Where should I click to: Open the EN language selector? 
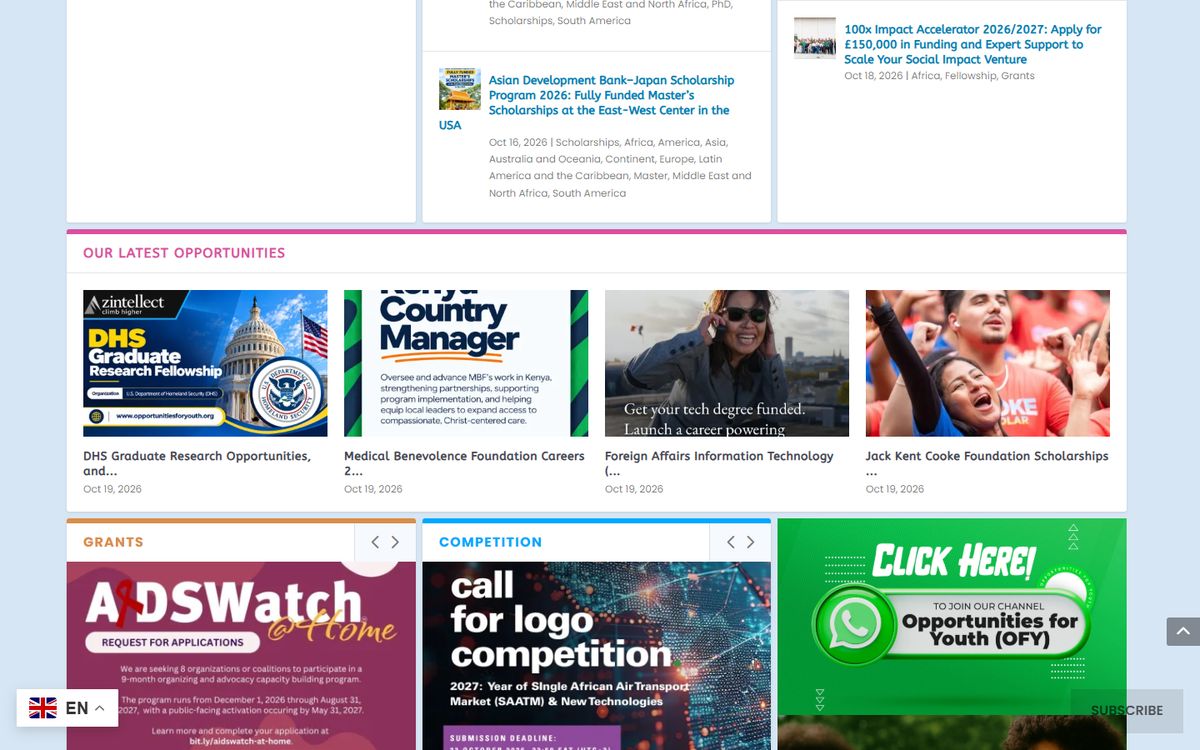pos(67,708)
